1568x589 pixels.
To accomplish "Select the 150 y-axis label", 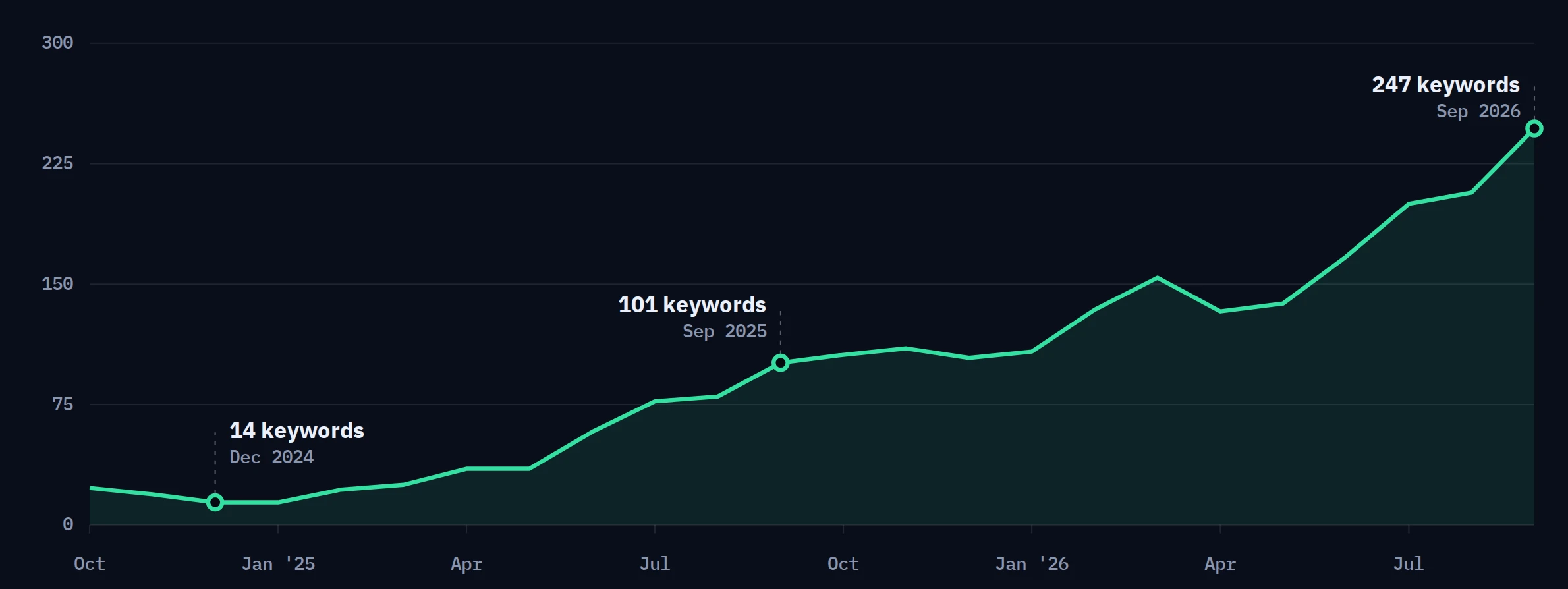I will (57, 284).
